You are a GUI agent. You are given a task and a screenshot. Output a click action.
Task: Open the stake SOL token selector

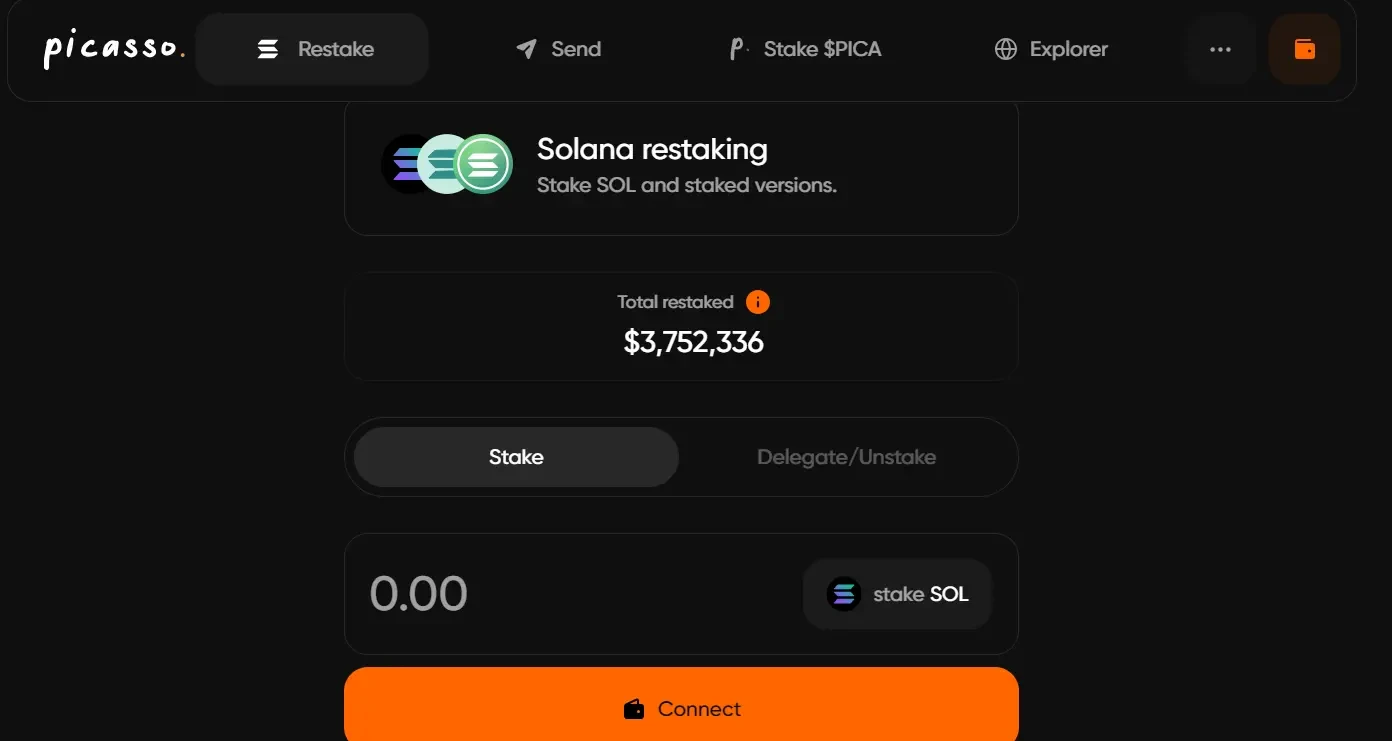click(897, 594)
